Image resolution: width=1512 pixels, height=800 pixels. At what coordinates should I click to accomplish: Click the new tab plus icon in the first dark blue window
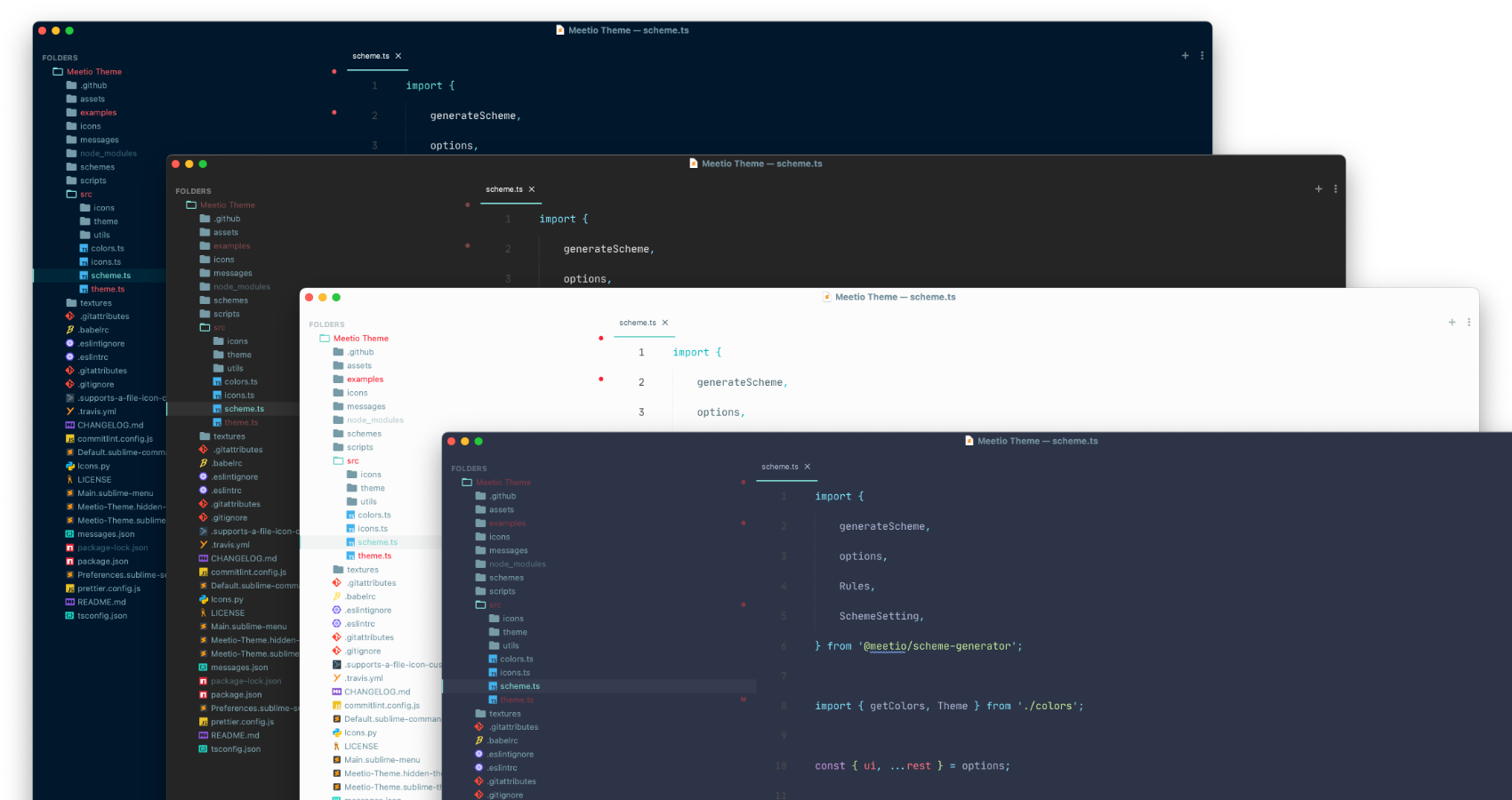click(1185, 56)
